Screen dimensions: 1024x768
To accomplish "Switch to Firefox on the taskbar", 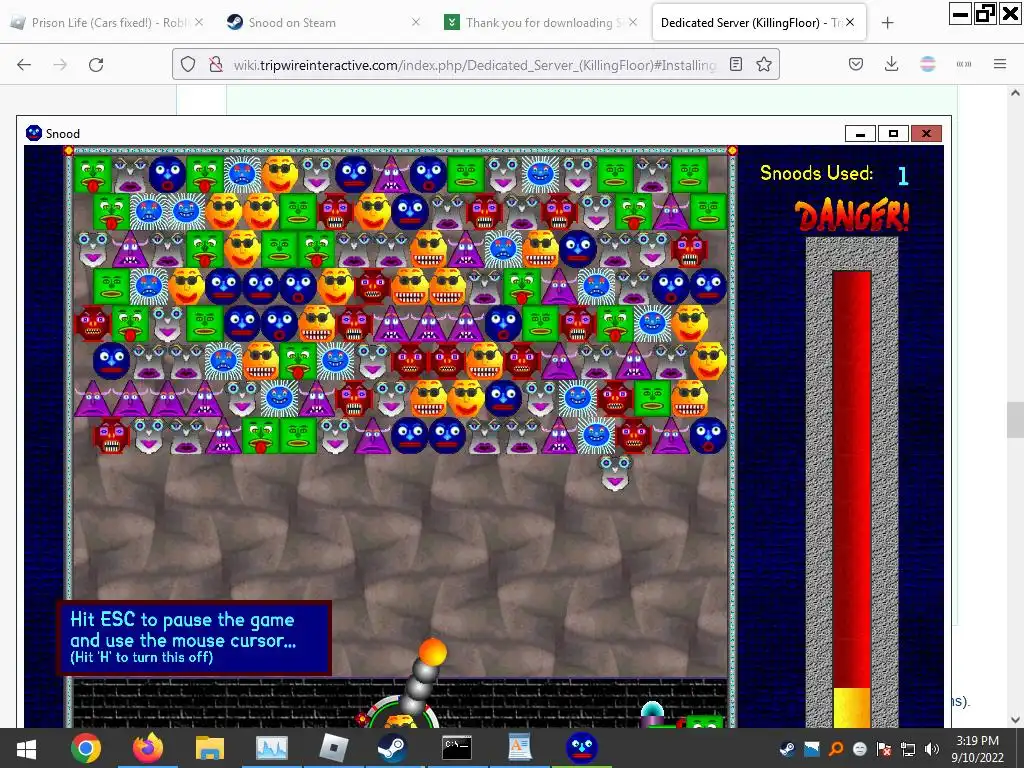I will (x=148, y=748).
